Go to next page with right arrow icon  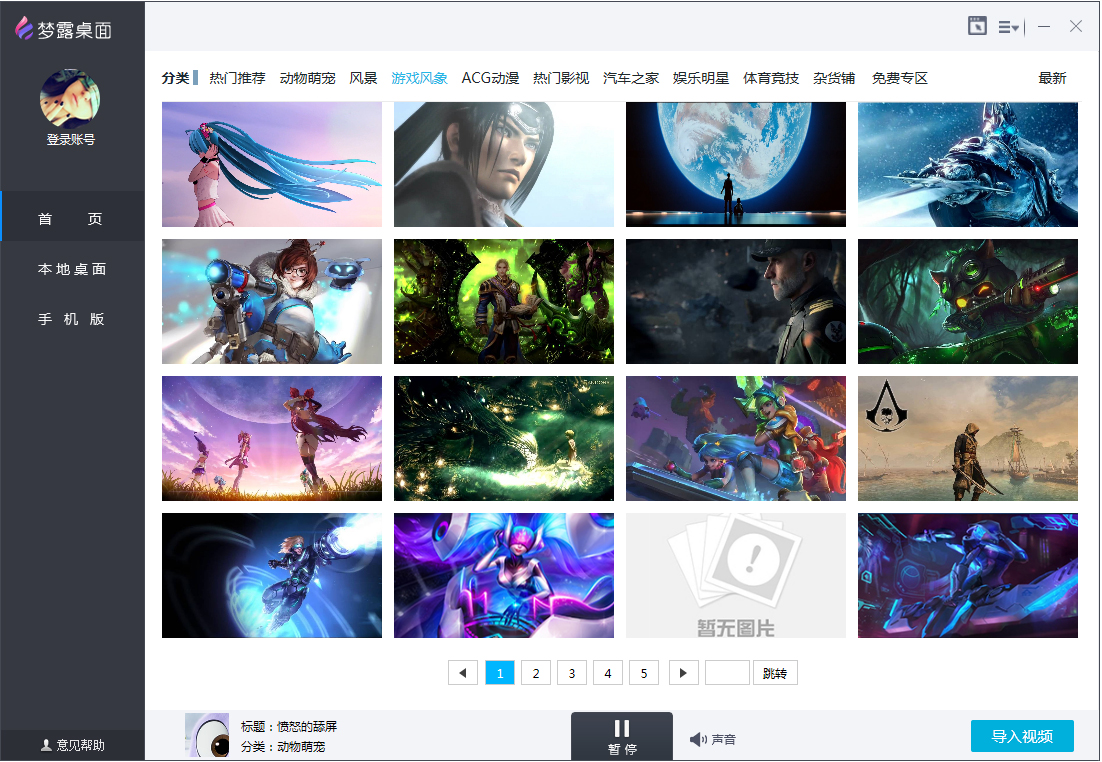click(x=684, y=672)
